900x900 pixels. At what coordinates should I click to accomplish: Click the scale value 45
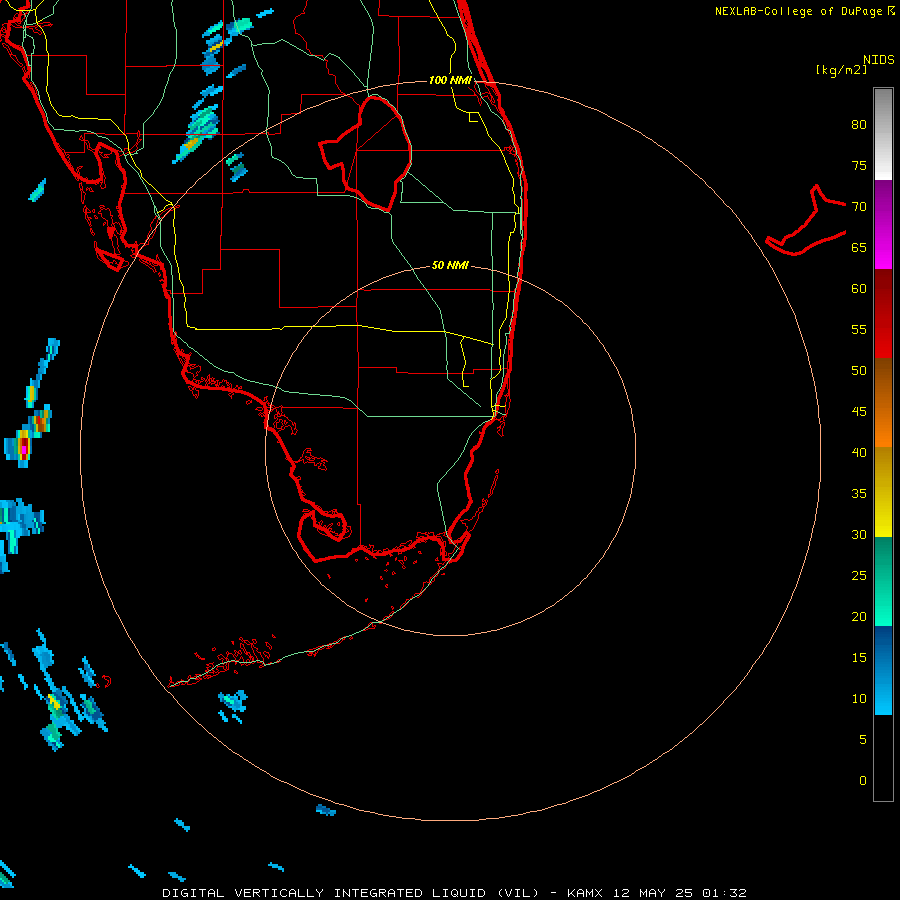859,412
